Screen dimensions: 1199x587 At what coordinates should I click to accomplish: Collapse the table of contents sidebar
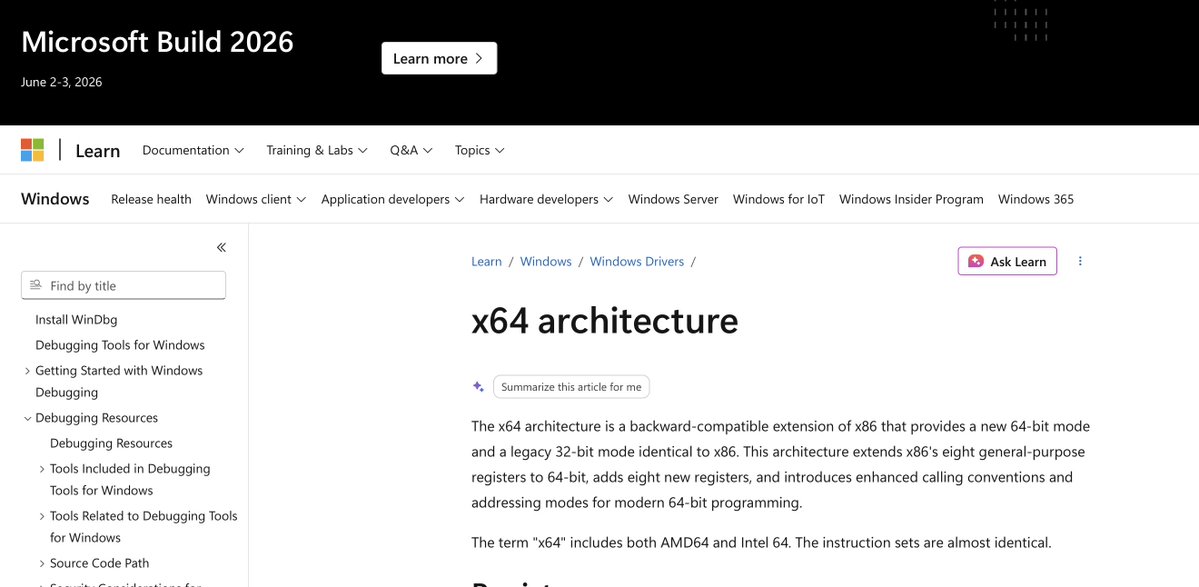pyautogui.click(x=221, y=247)
